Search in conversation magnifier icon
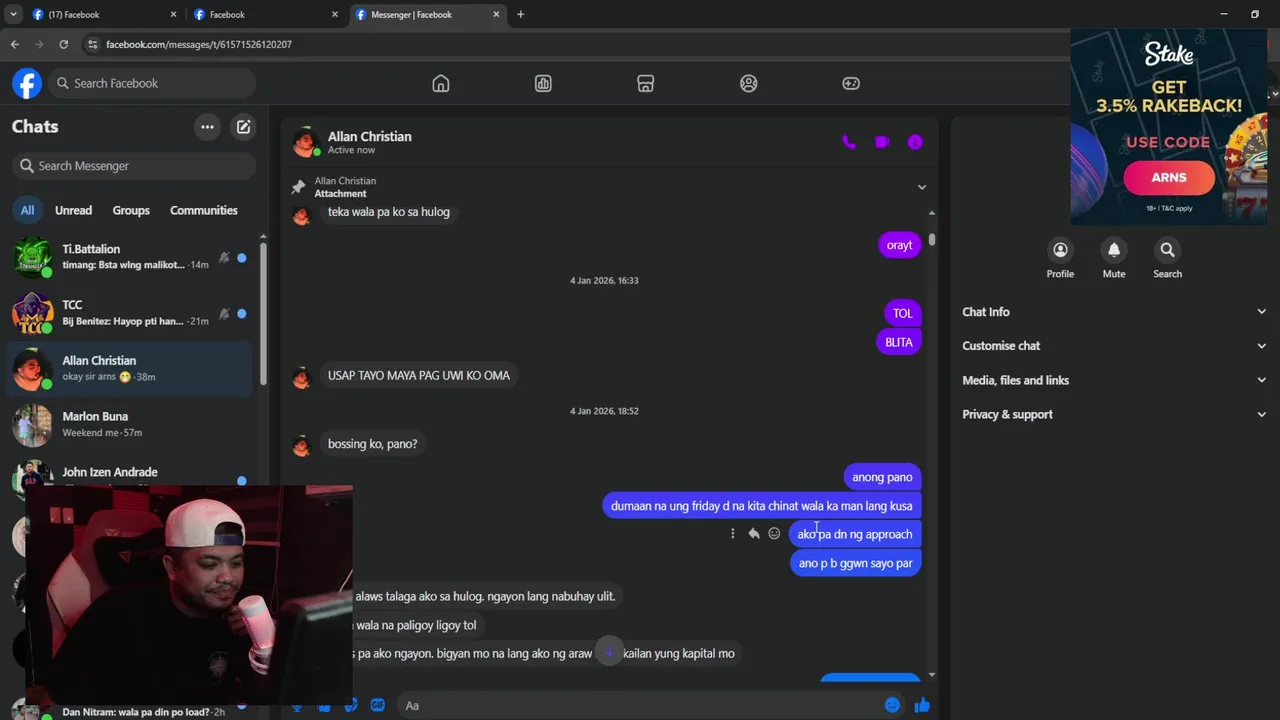The image size is (1280, 720). click(x=1167, y=250)
